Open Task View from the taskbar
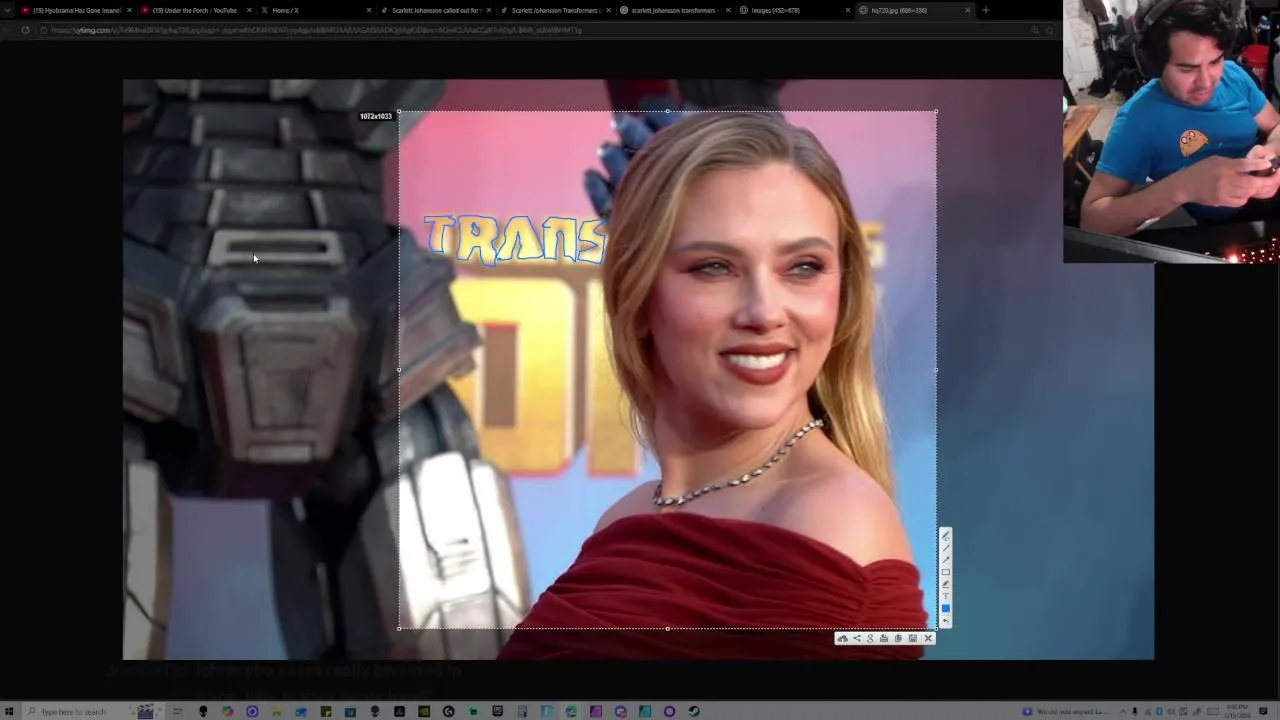Viewport: 1280px width, 720px height. (x=177, y=711)
